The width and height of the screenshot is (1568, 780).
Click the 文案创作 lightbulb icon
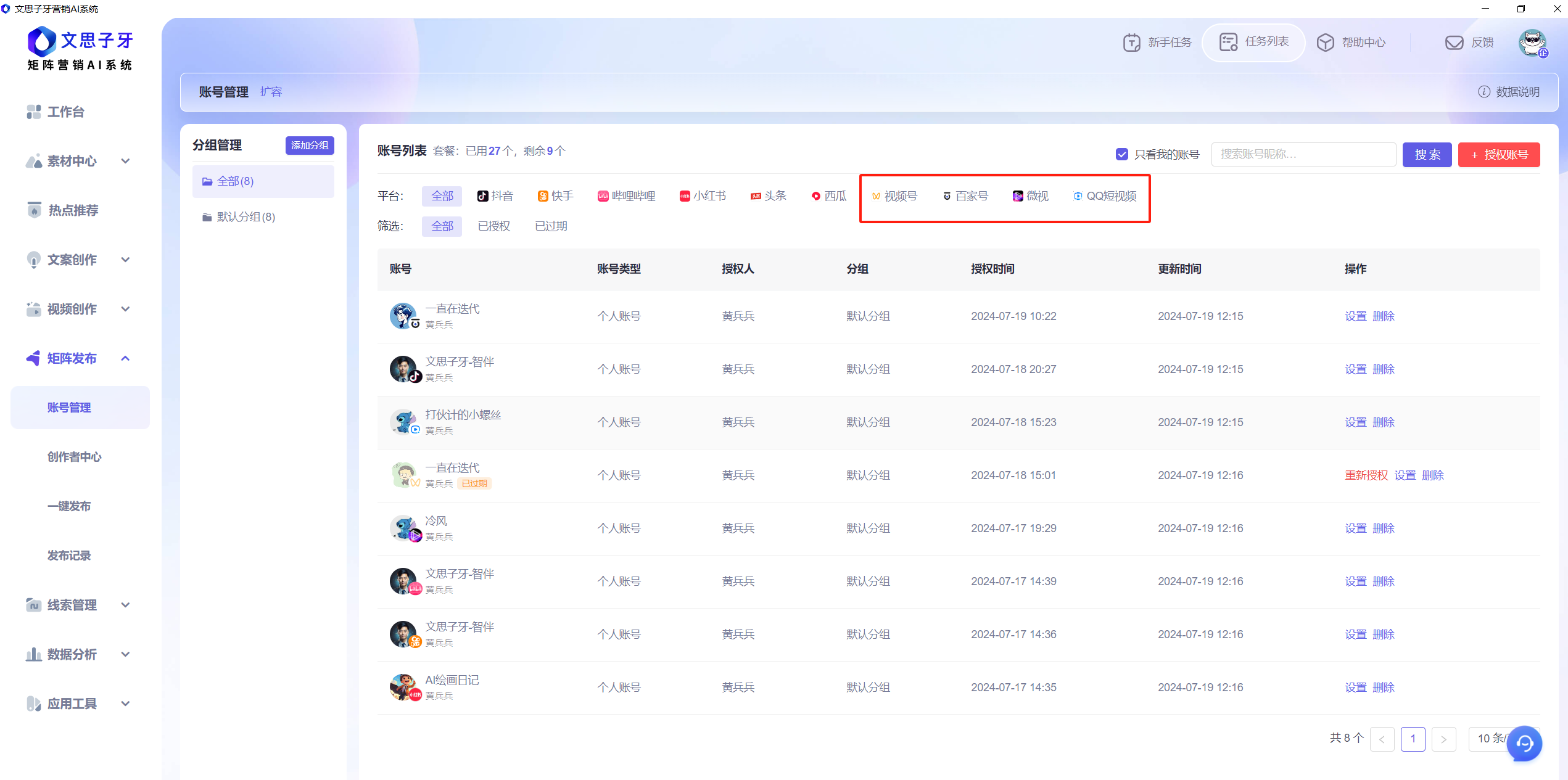34,260
